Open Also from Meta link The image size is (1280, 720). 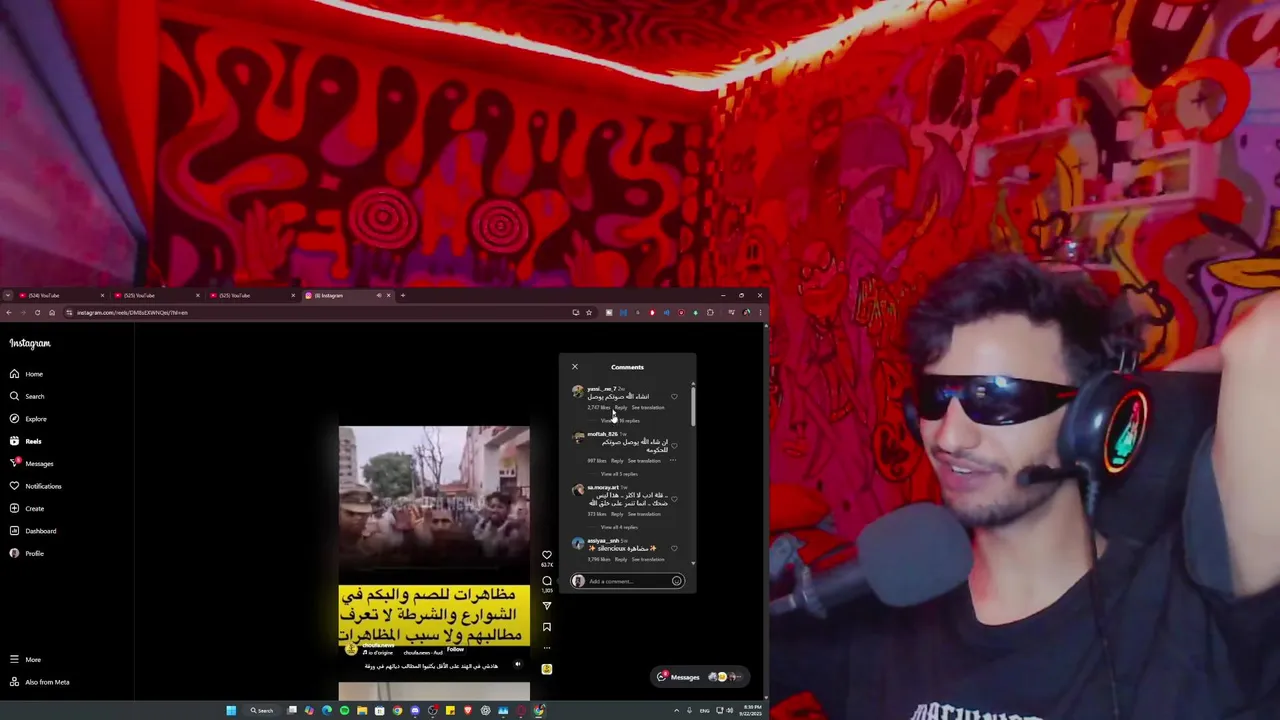[39, 682]
